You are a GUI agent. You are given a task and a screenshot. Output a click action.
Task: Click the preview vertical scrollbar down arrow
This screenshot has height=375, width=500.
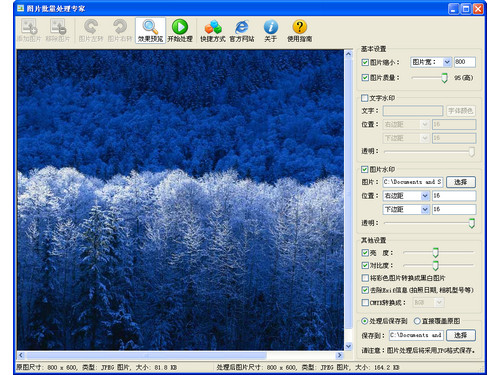pyautogui.click(x=349, y=346)
